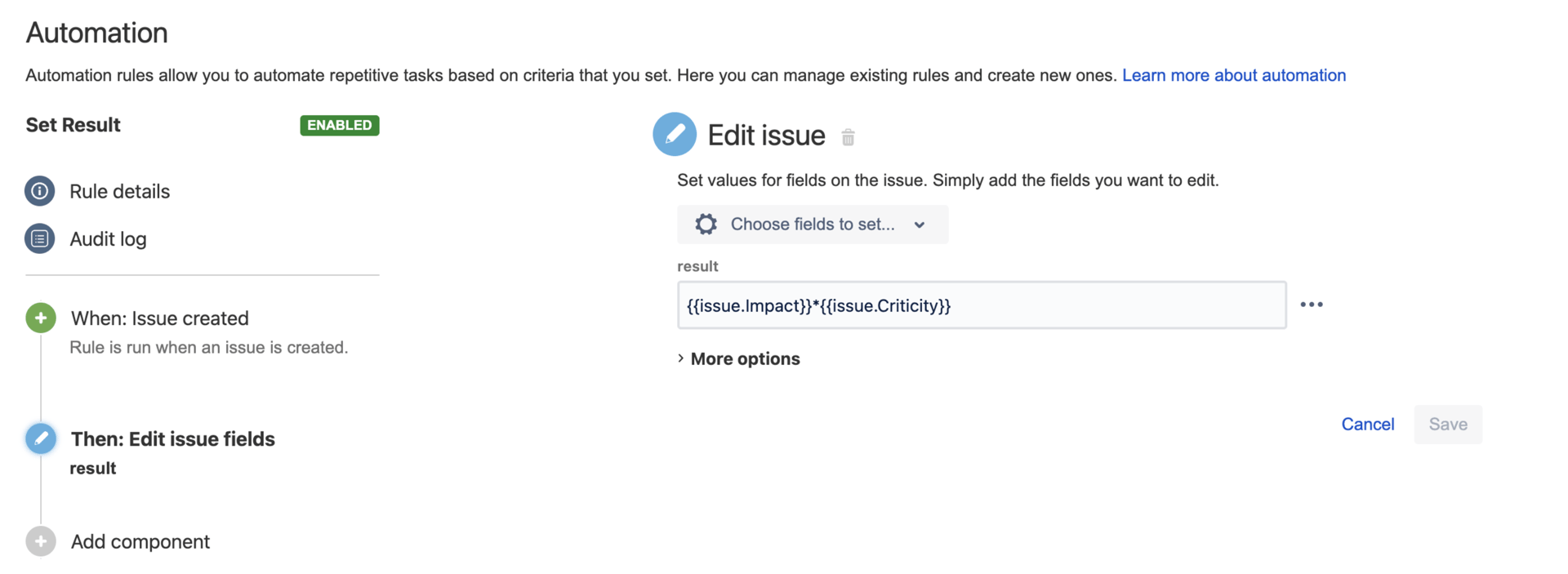Click inside the result input field

pos(981,305)
